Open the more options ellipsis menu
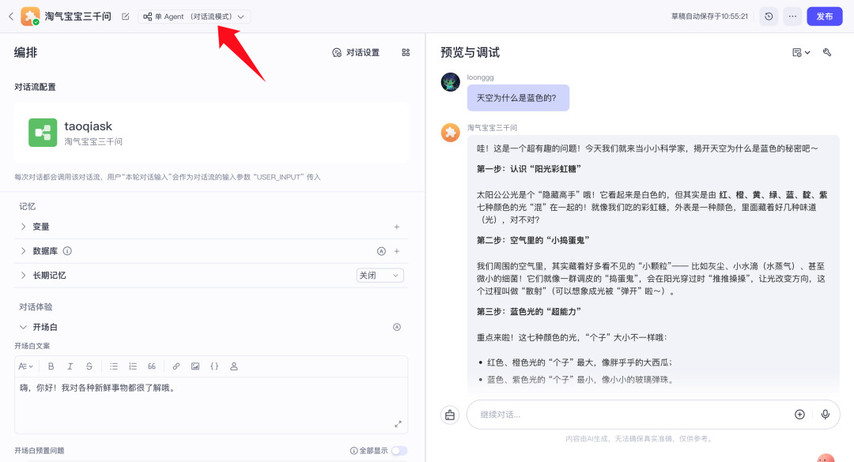The width and height of the screenshot is (854, 462). (792, 16)
